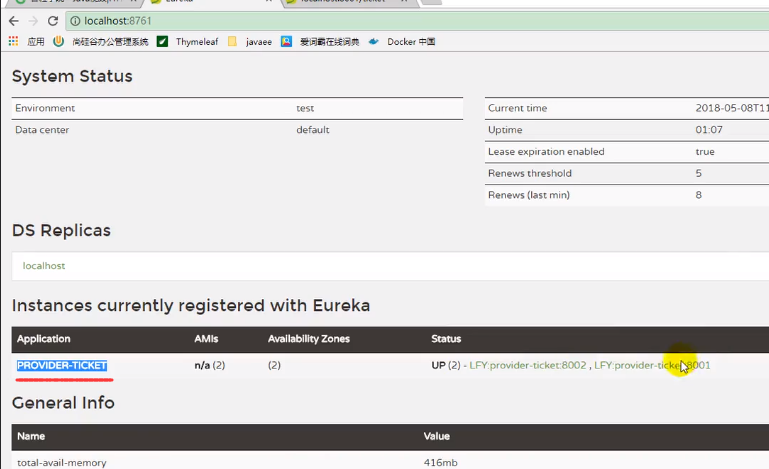
Task: Click the Renews (last min) value 8
Action: [x=698, y=195]
